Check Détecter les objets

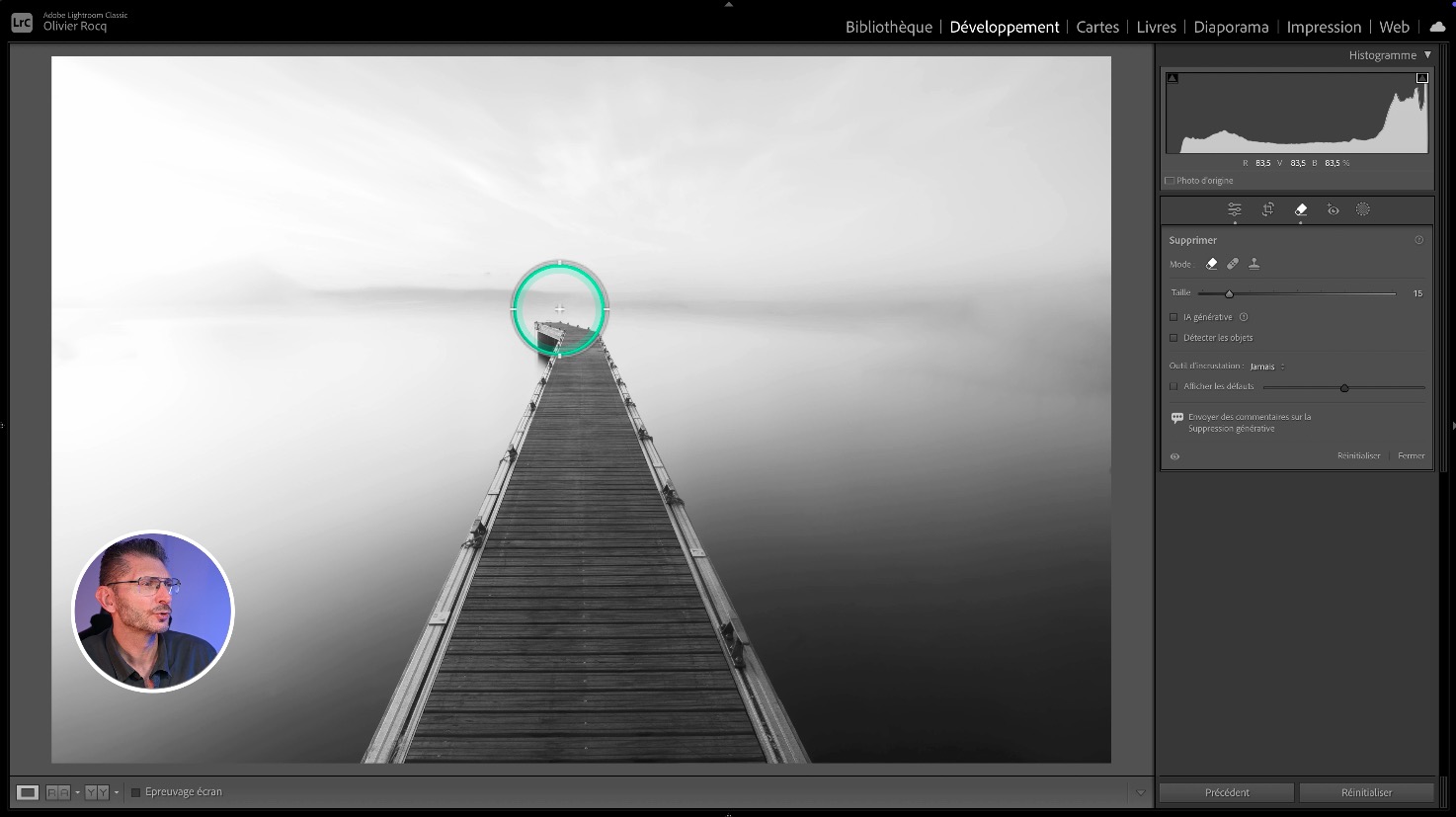pos(1173,338)
